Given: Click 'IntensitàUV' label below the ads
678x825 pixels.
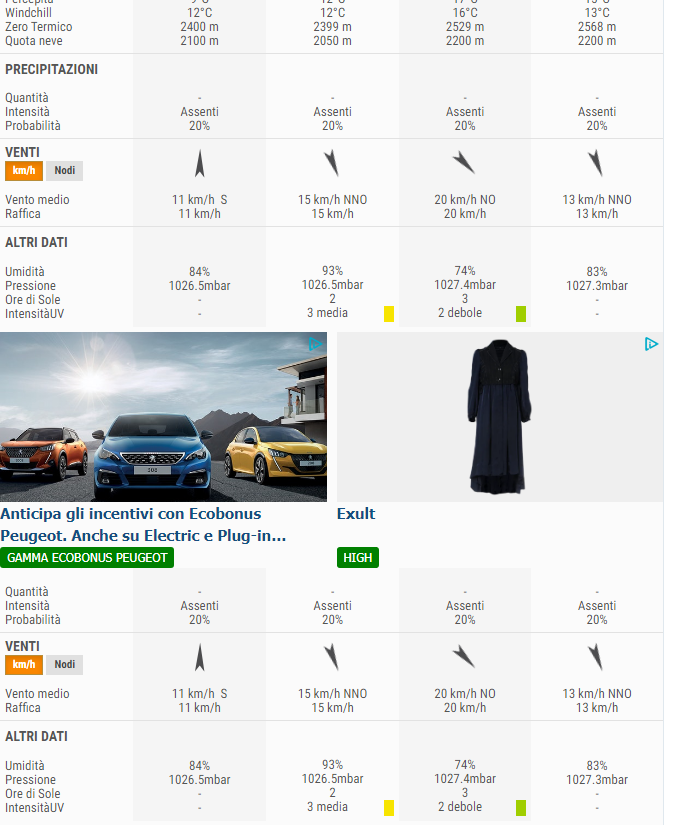Looking at the screenshot, I should point(35,808).
